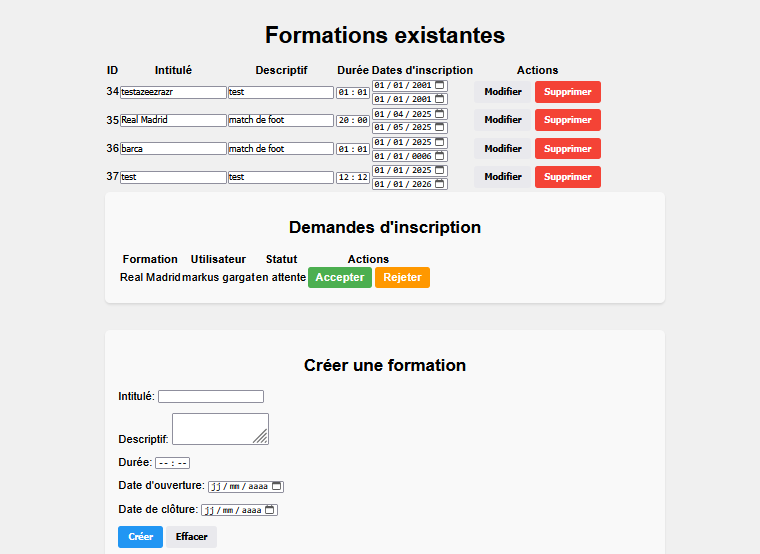Open calendar icon on barca opening date
Screen dimensions: 760x554
coord(440,142)
